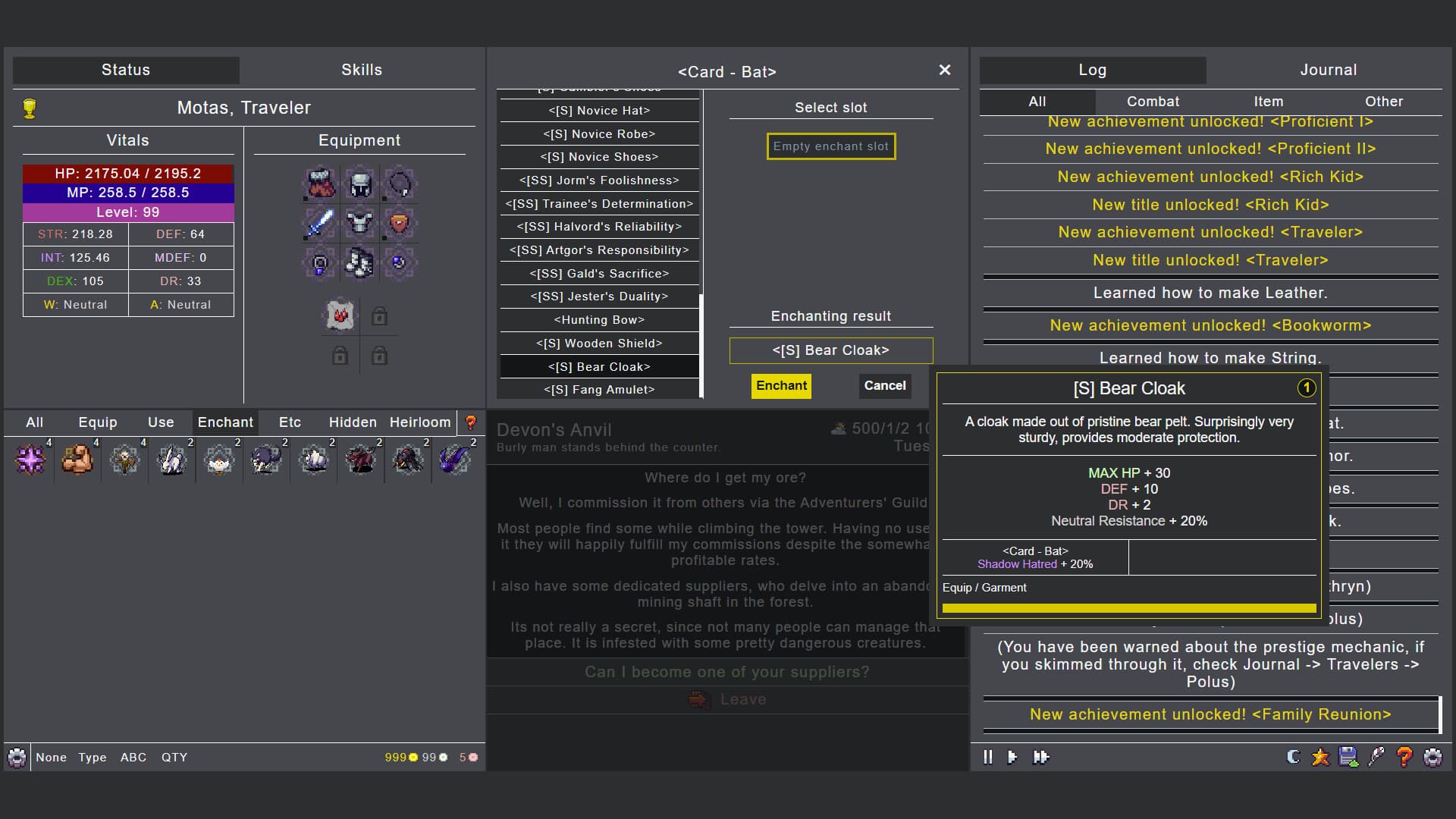Screen dimensions: 1456x819
Task: Click the floppy disk save icon
Action: pyautogui.click(x=1349, y=758)
